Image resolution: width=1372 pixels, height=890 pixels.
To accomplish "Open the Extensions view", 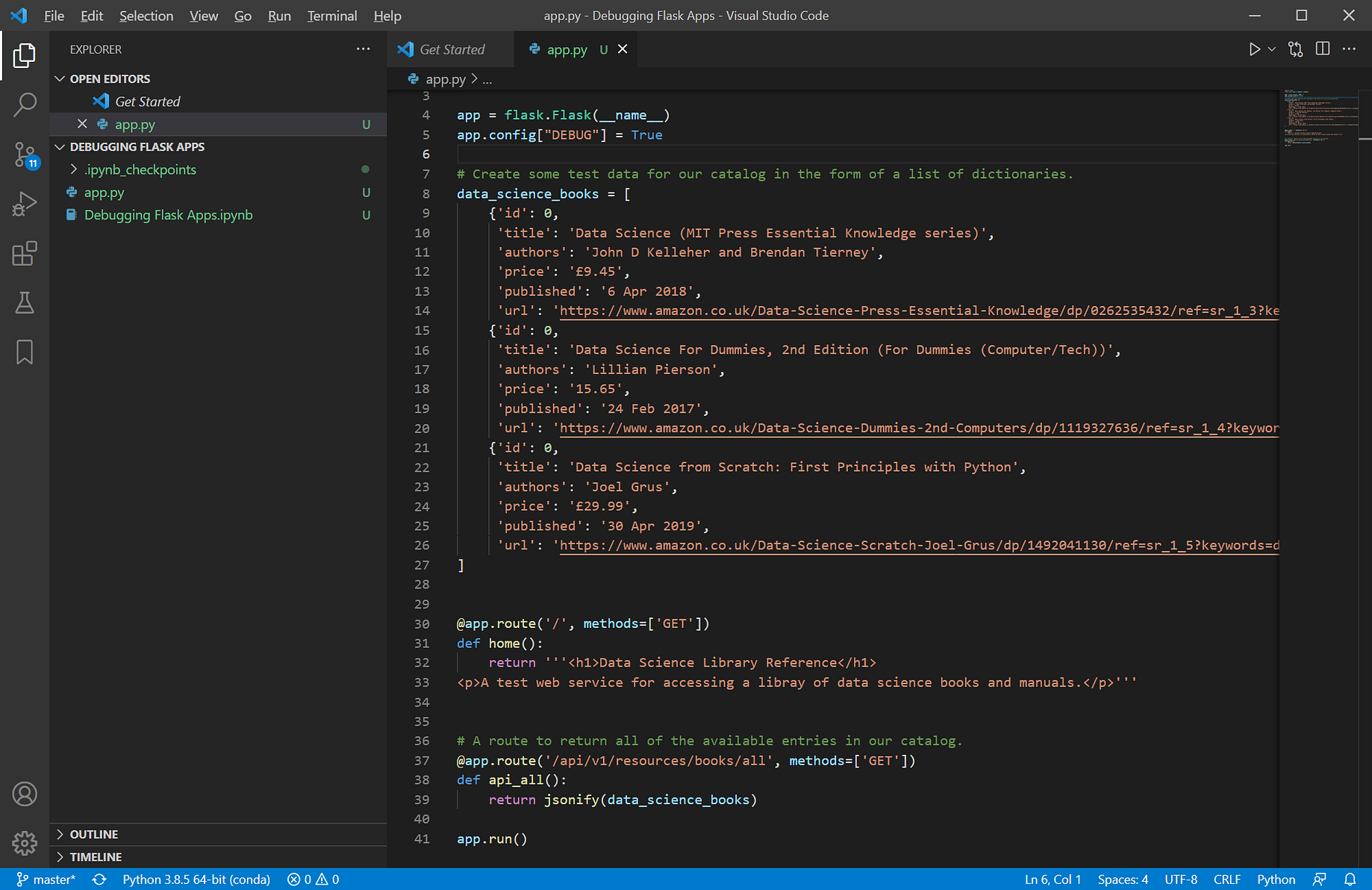I will coord(25,254).
